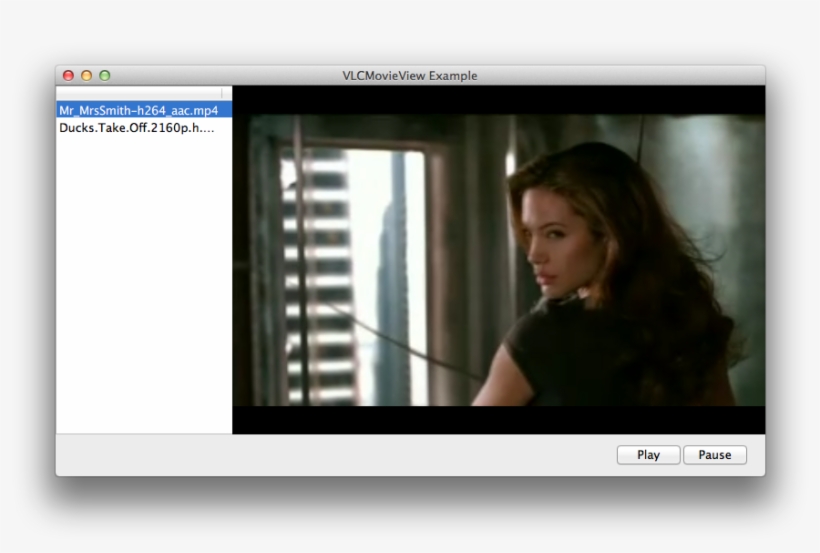Select the Ducks.Take.Off.2160p playlist entry
Viewport: 820px width, 553px height.
point(144,128)
